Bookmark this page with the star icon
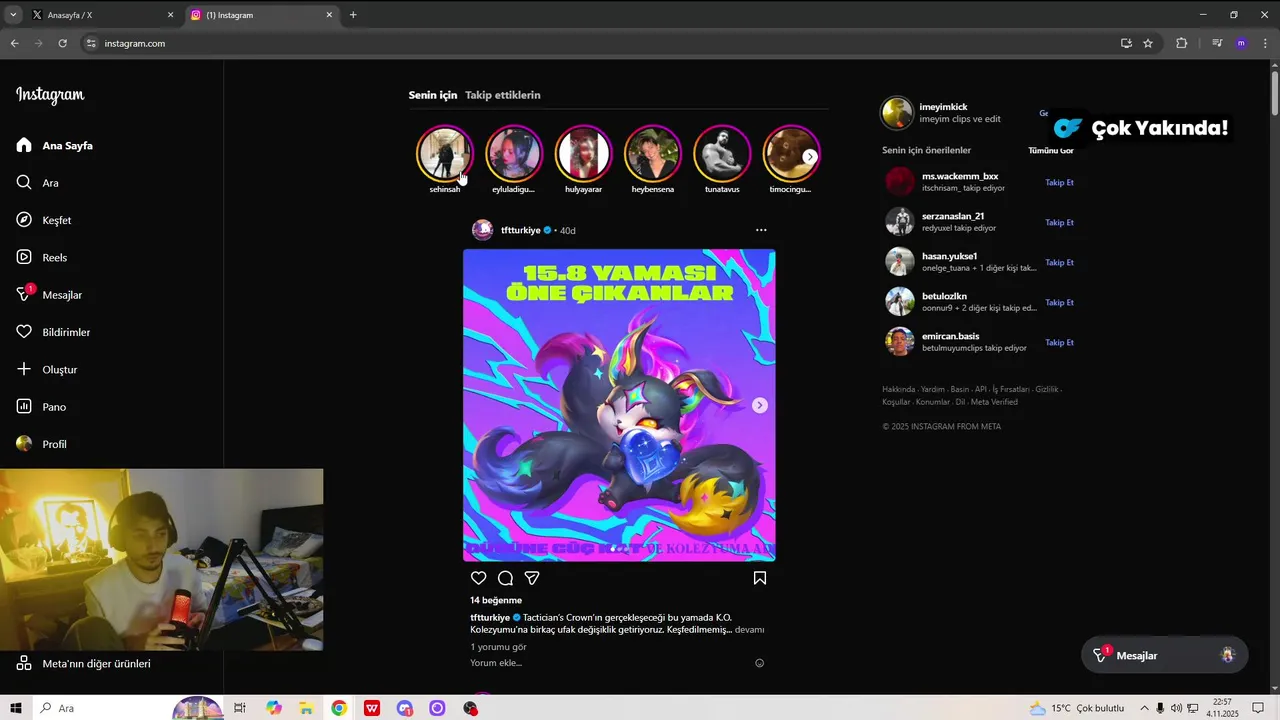 click(1148, 43)
